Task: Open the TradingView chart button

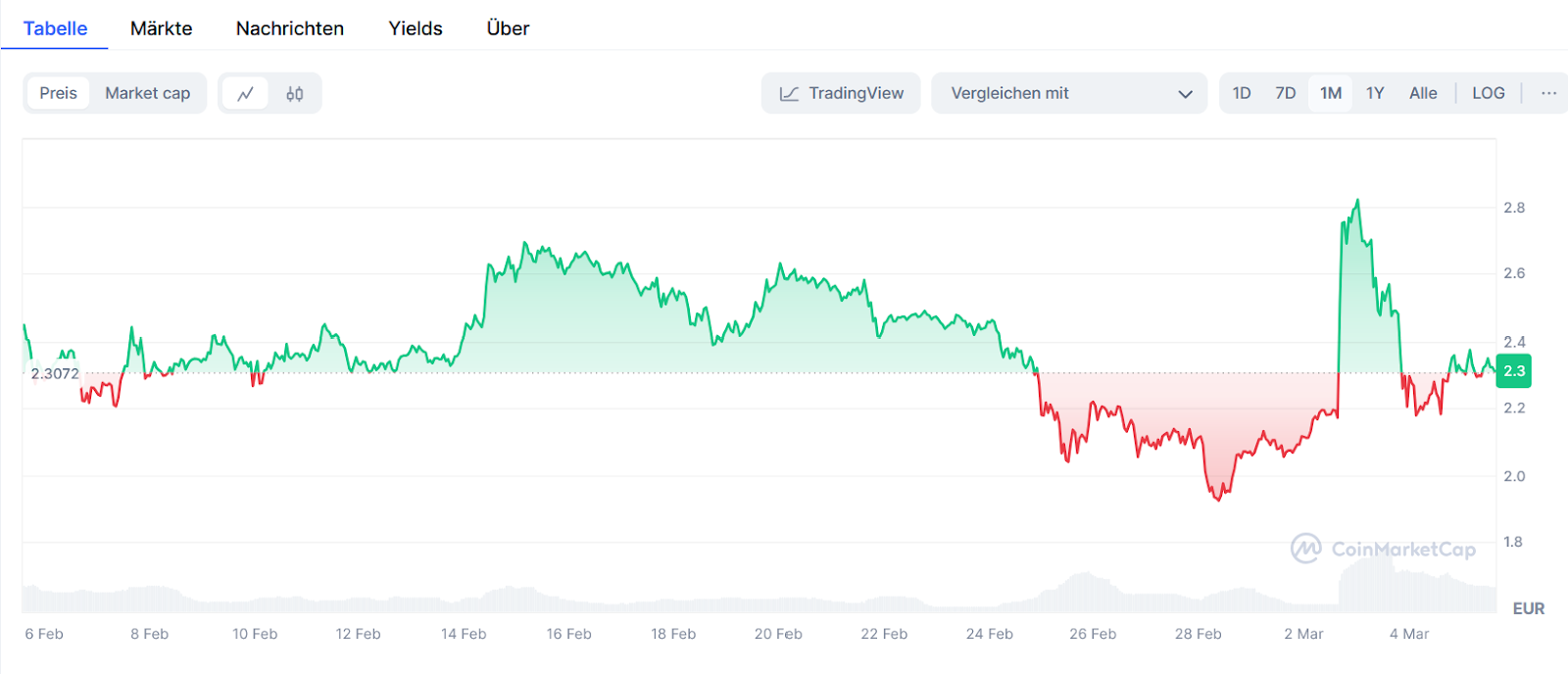Action: pos(841,93)
